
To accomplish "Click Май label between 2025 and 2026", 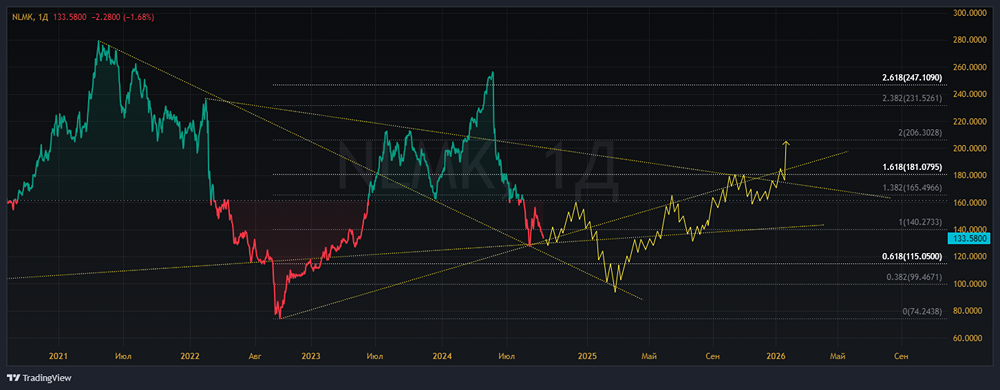I will [650, 356].
